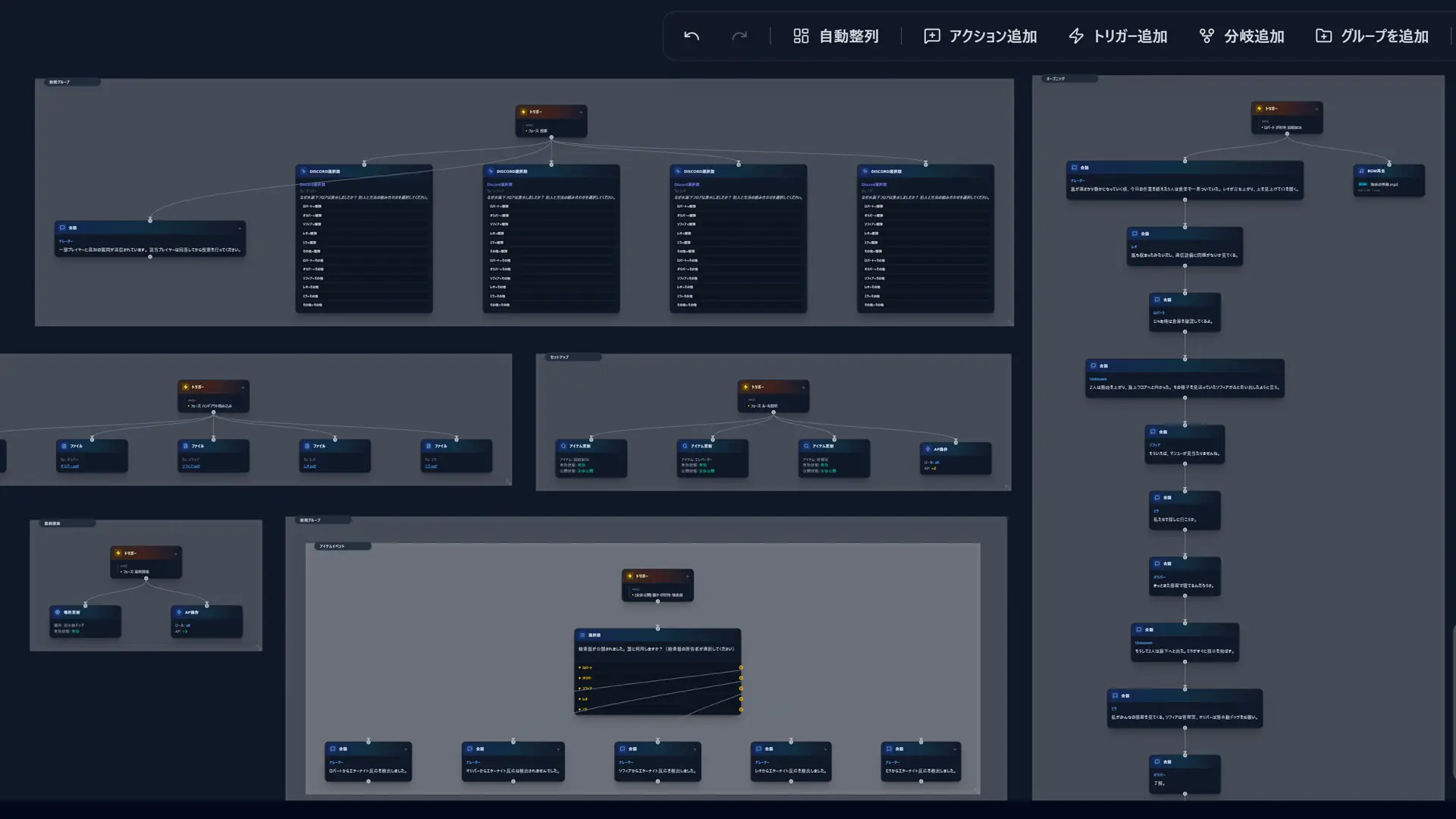The height and width of the screenshot is (819, 1456).
Task: Click the yellow output connector on the 選択肢 node
Action: click(x=741, y=669)
